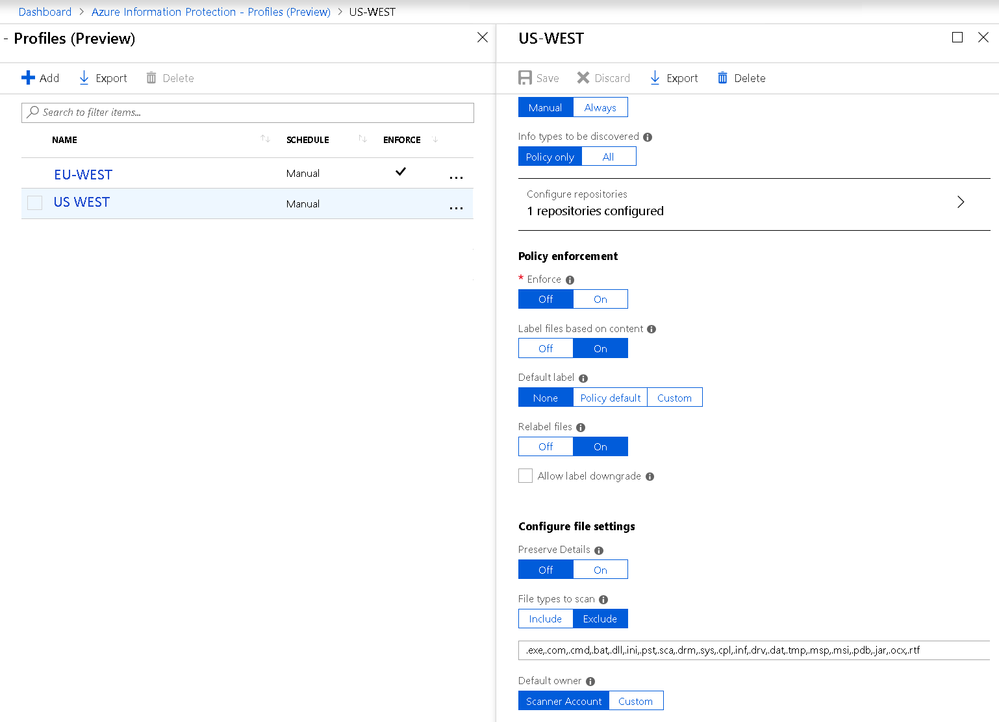Click the info icon beside Relabel files
The height and width of the screenshot is (722, 999).
pos(580,428)
